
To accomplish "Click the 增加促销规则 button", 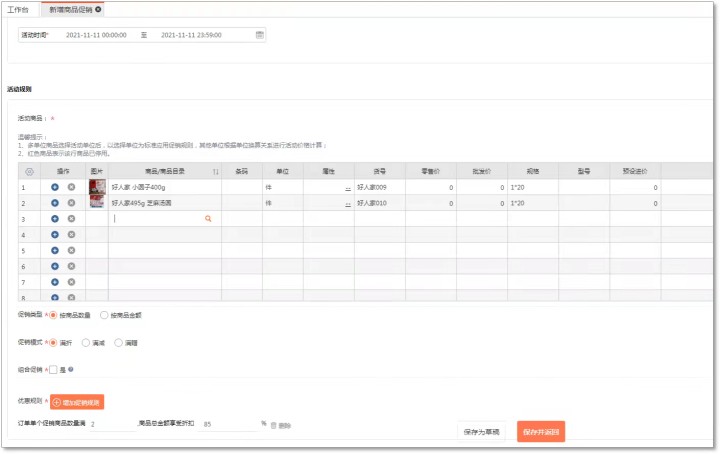I will click(77, 402).
